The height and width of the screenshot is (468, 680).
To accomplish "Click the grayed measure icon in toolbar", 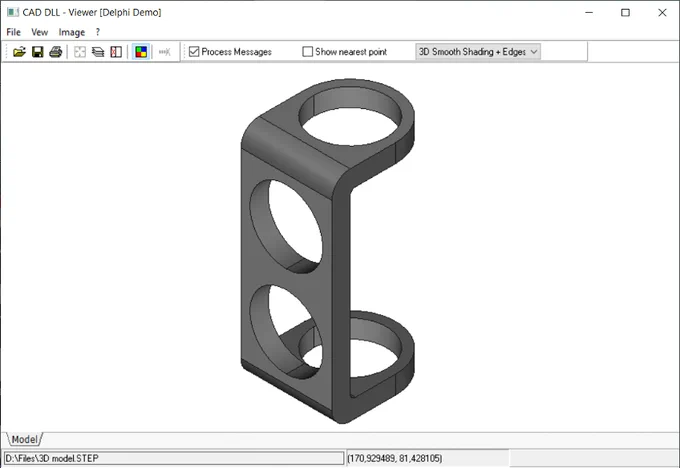I will (x=165, y=52).
